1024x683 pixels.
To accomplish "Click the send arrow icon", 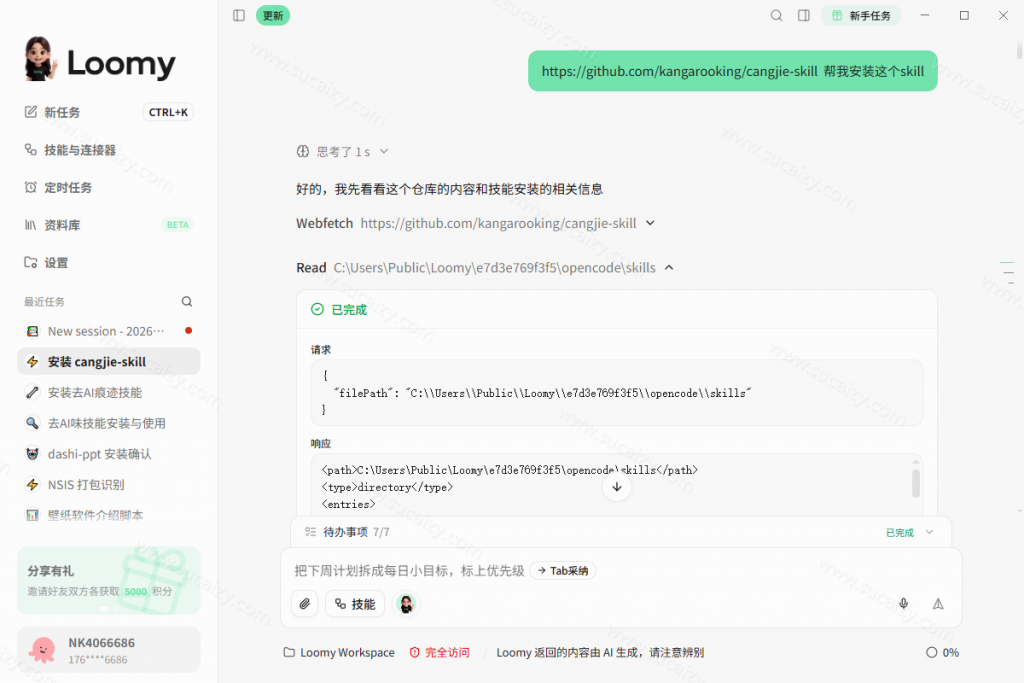I will [x=938, y=604].
